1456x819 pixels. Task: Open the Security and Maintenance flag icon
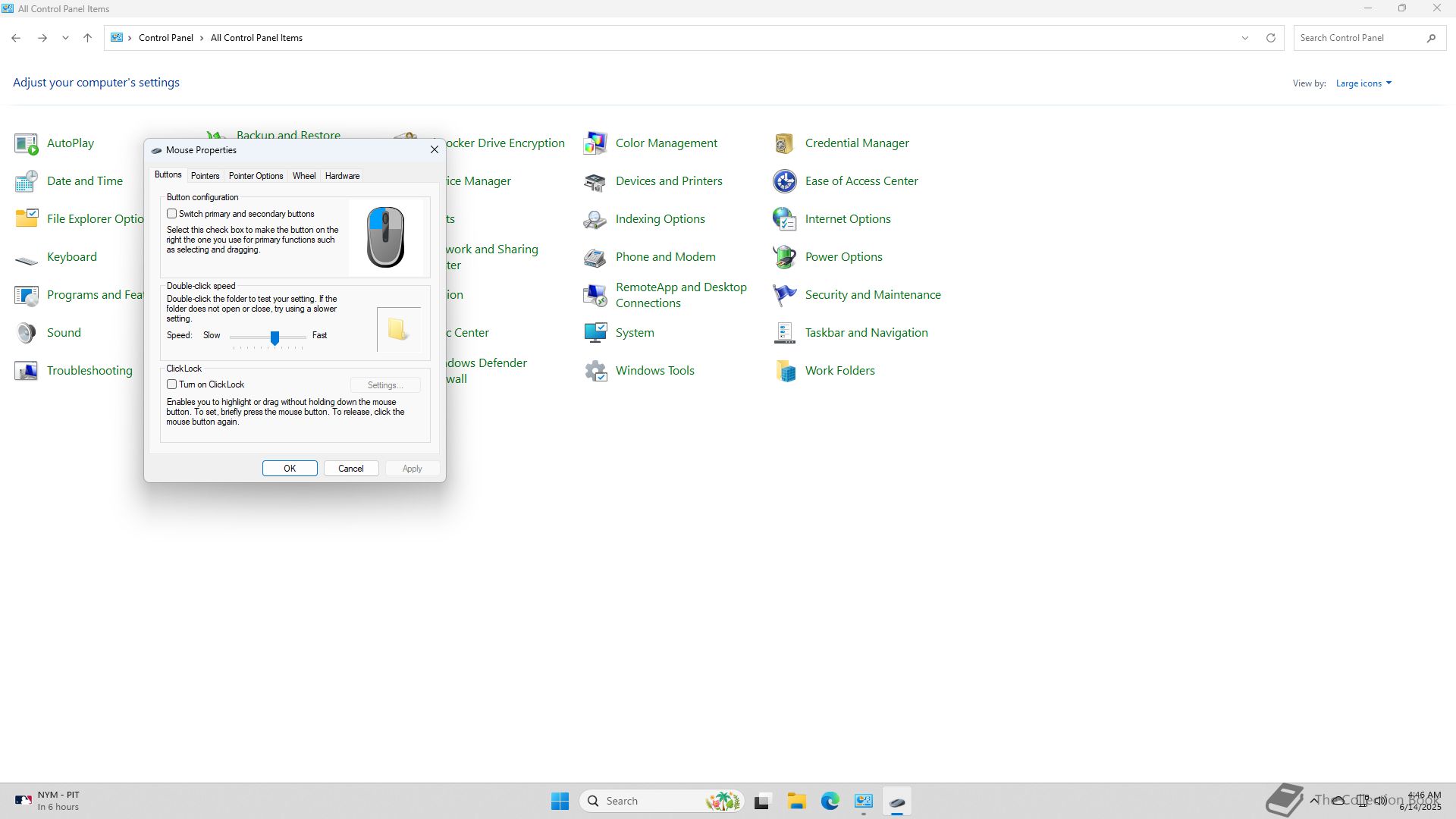click(784, 295)
